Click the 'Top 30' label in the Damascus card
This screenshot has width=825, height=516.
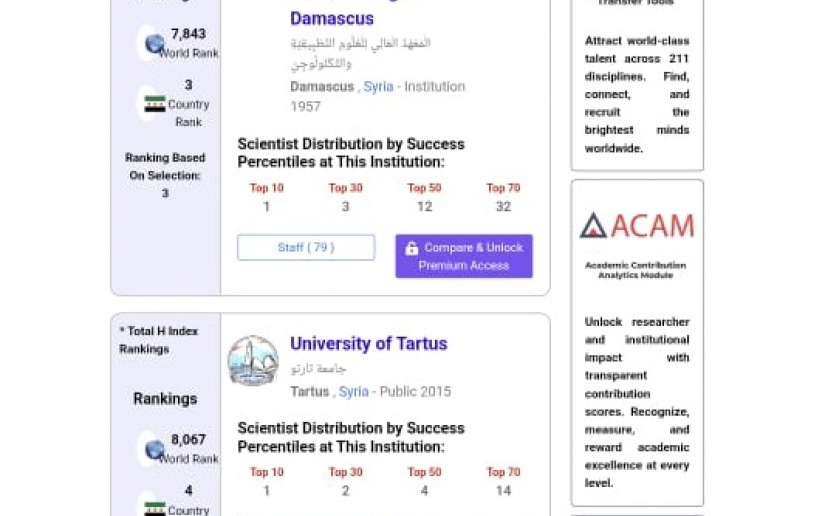tap(345, 188)
